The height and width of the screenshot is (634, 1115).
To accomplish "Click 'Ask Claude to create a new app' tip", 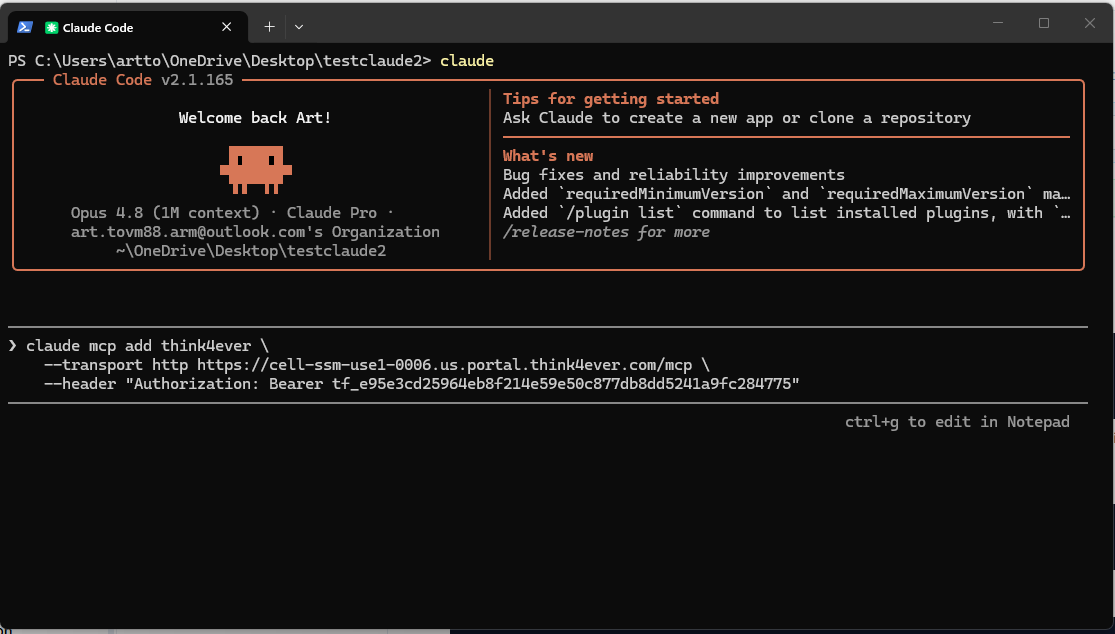I will [737, 118].
